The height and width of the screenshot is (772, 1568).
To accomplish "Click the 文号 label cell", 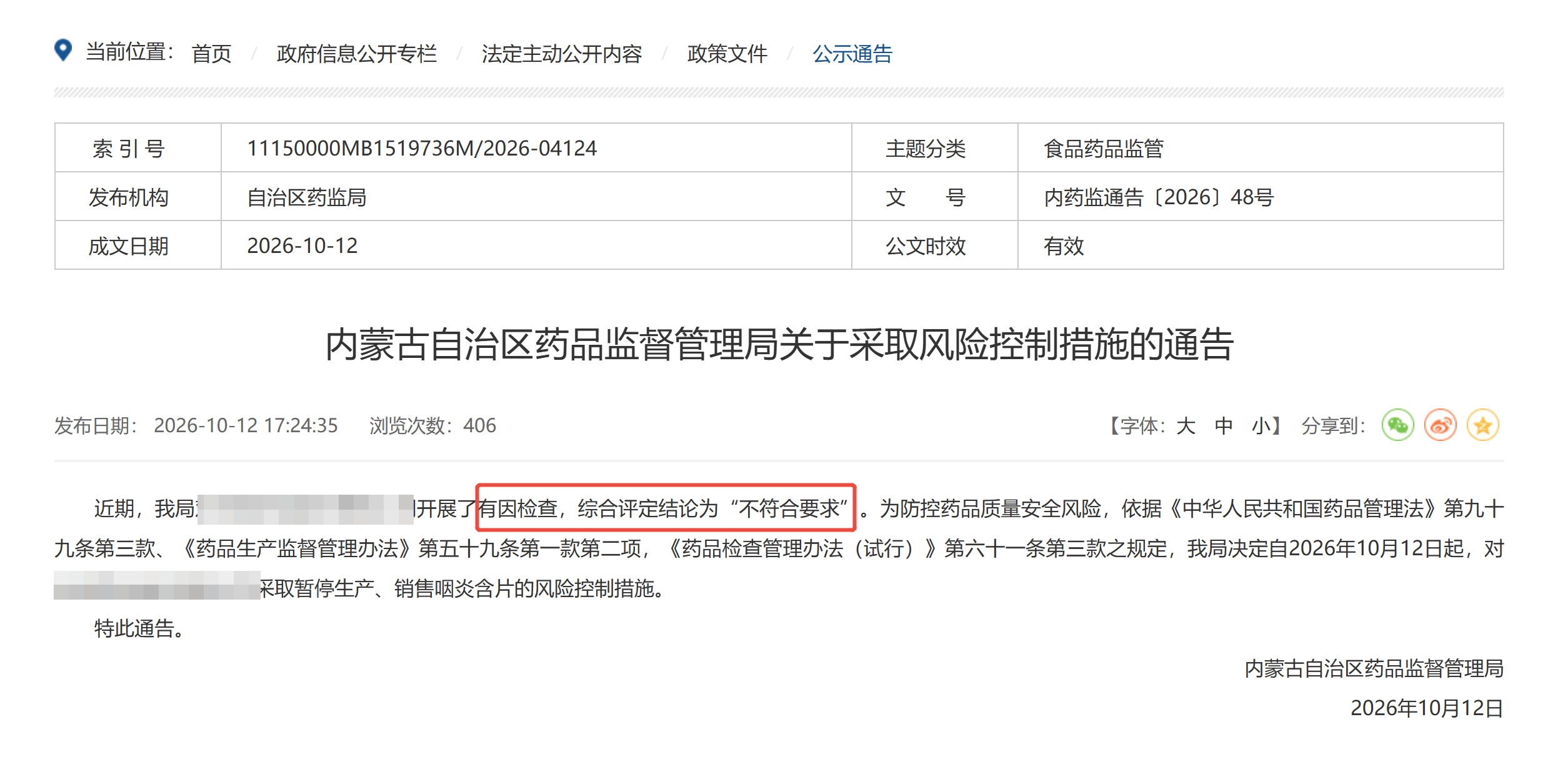I will [x=935, y=197].
